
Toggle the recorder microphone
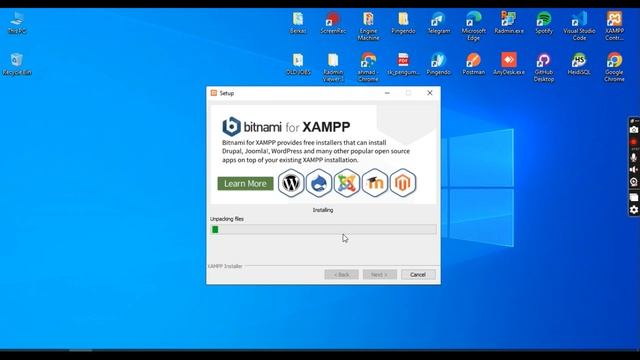[x=634, y=157]
